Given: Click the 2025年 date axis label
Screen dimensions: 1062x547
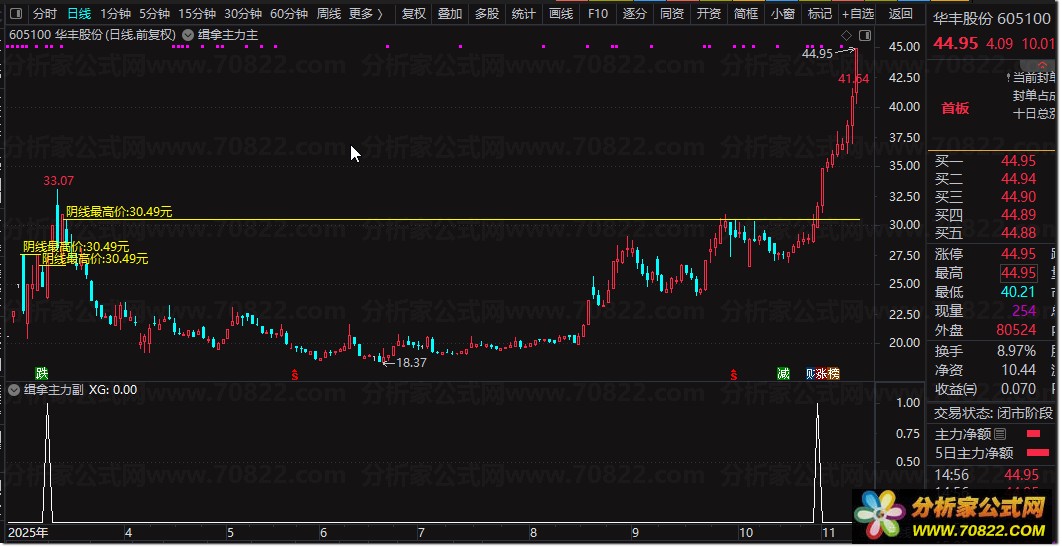Looking at the screenshot, I should 28,533.
